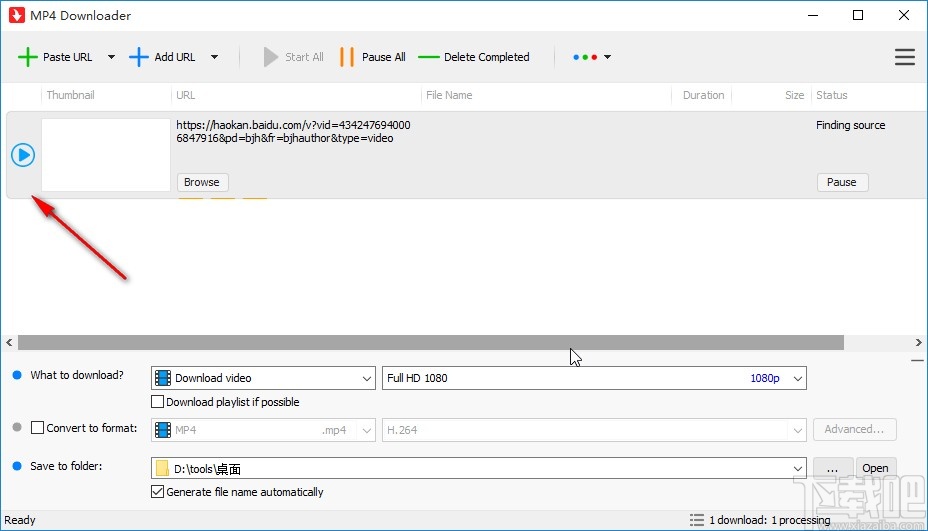Click the blue Add URL plus icon
Viewport: 928px width, 531px height.
(x=138, y=57)
